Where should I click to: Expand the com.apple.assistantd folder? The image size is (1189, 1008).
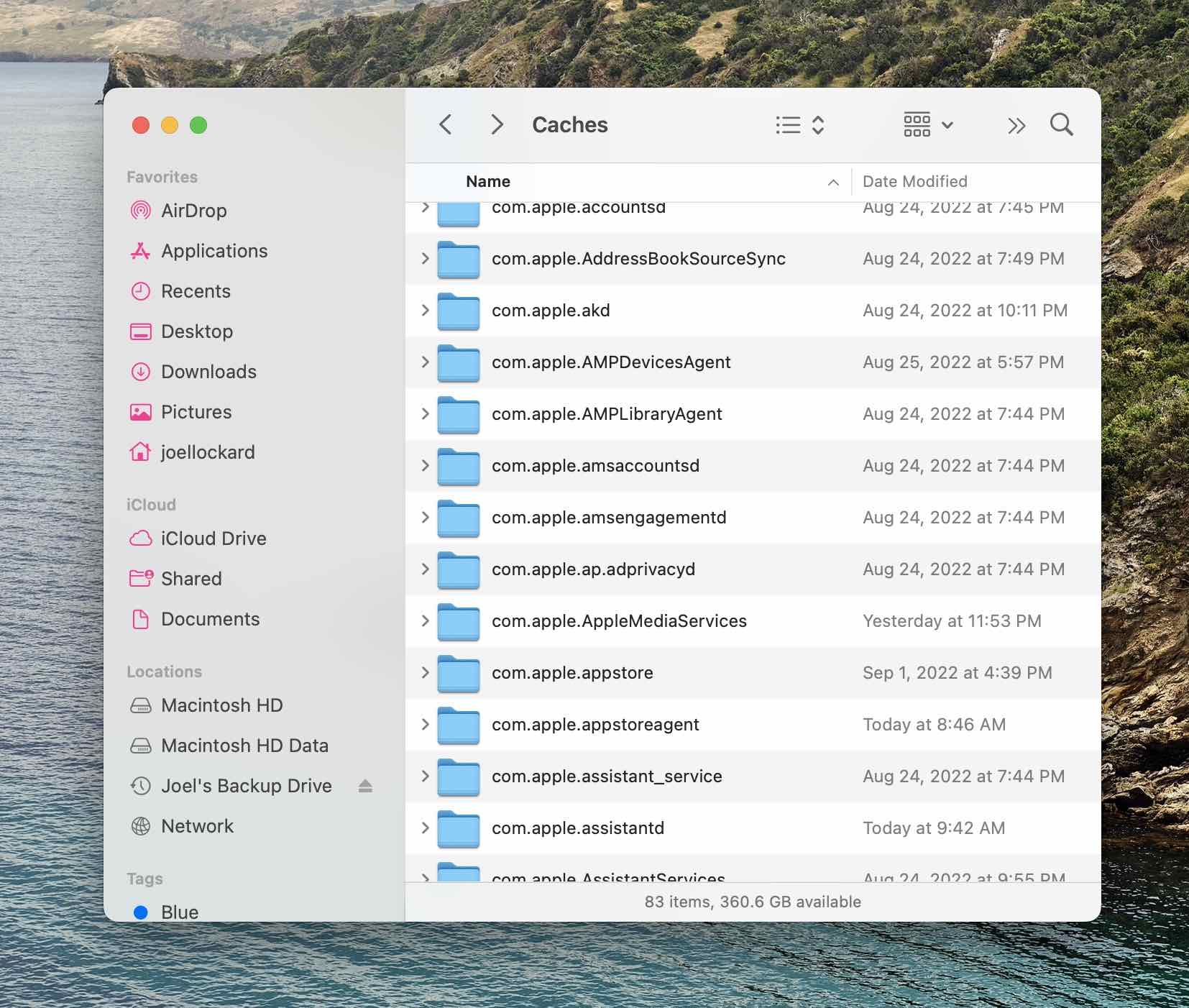click(x=425, y=828)
